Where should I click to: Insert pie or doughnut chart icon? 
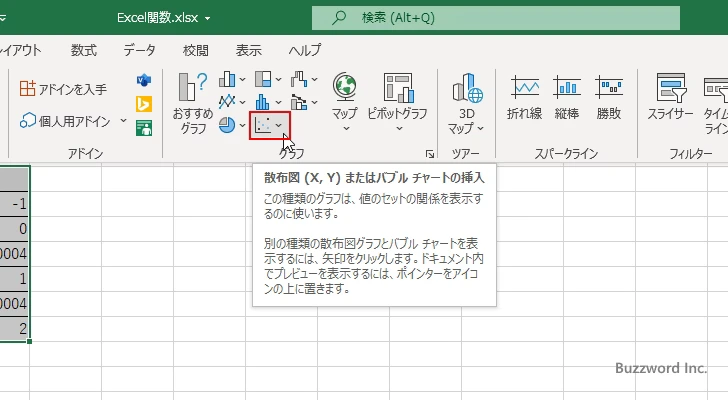tap(227, 125)
